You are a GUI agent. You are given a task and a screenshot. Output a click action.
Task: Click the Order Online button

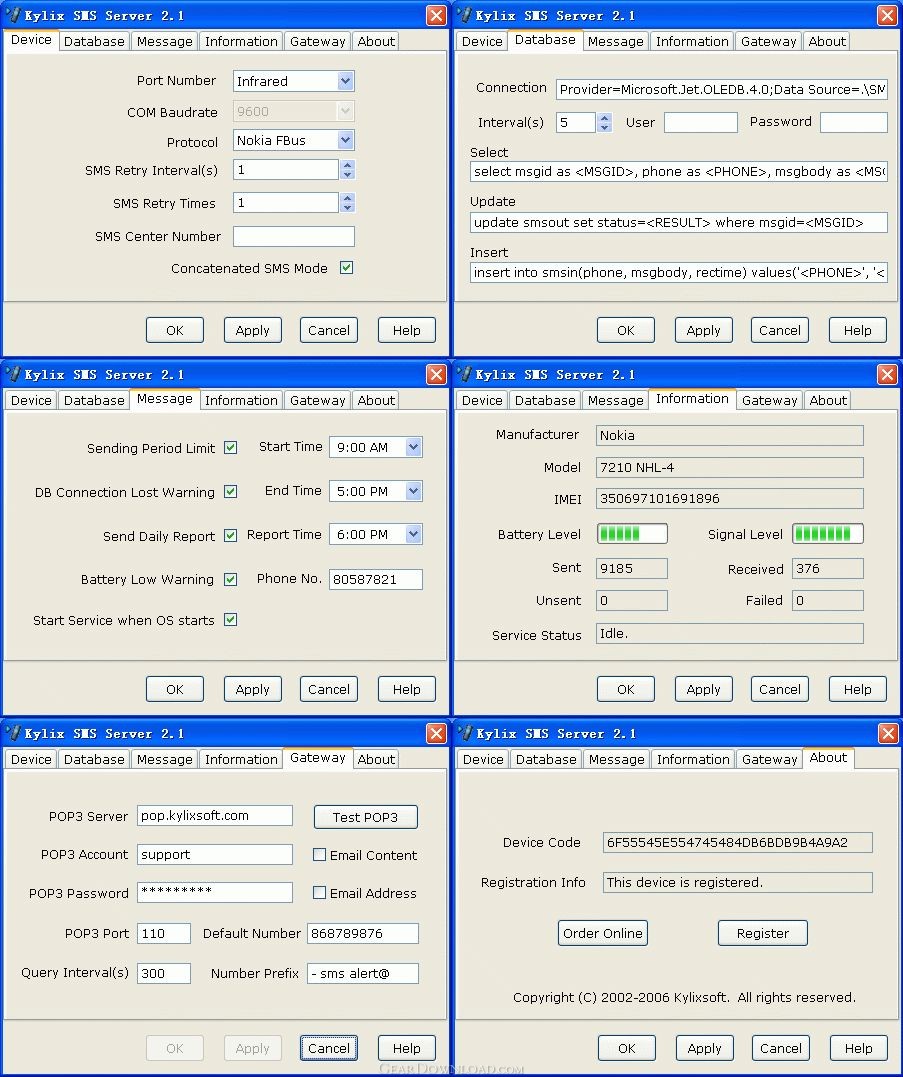pyautogui.click(x=603, y=933)
